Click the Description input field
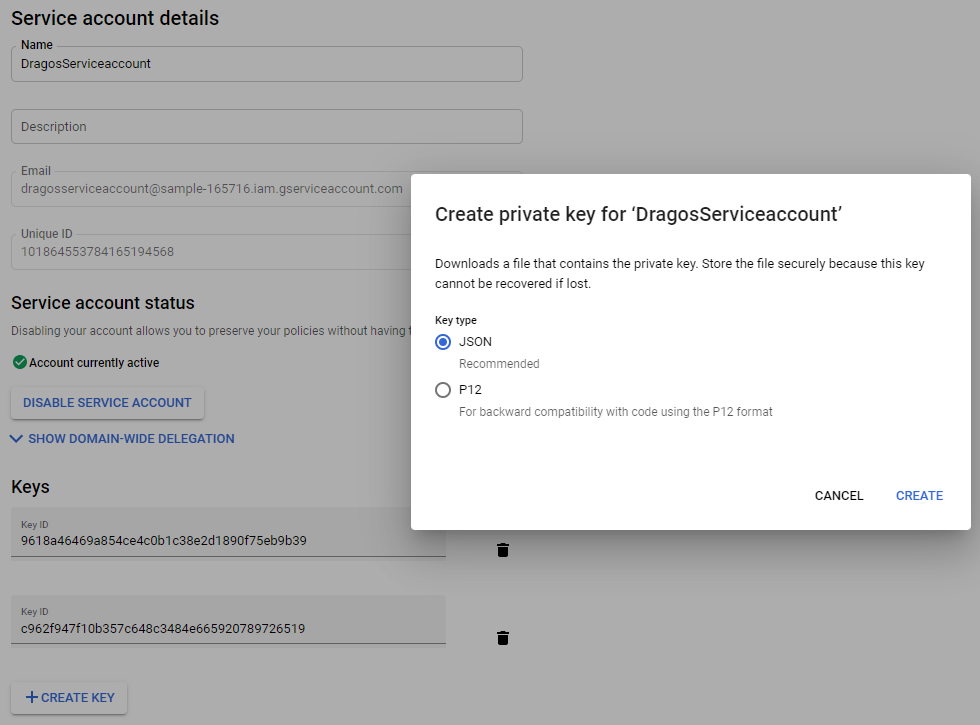 coord(266,126)
